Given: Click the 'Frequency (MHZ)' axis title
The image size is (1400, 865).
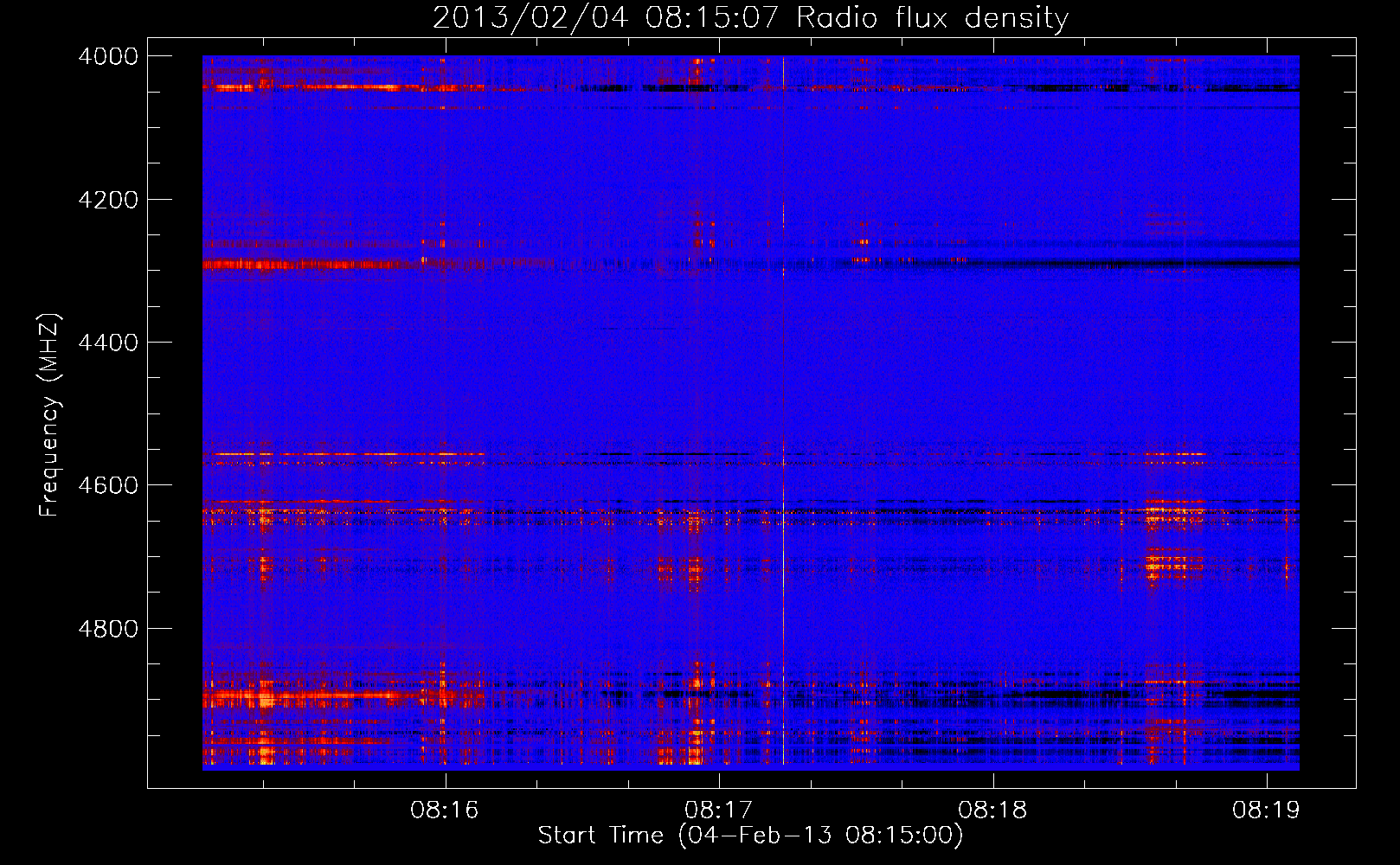Looking at the screenshot, I should click(49, 415).
